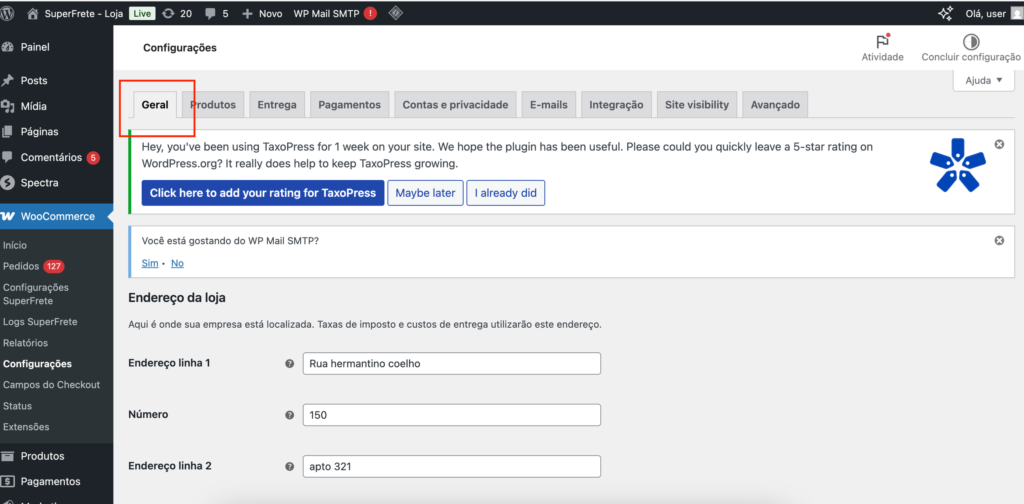Image resolution: width=1024 pixels, height=504 pixels.
Task: Click the AI sparkle icon
Action: pos(945,13)
